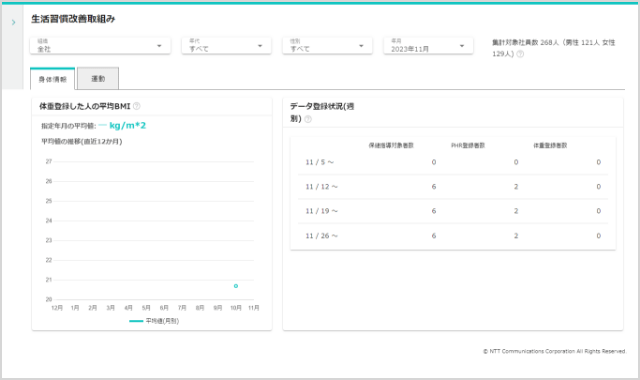640x380 pixels.
Task: Click the 体重登録者数 column header
Action: click(x=550, y=145)
